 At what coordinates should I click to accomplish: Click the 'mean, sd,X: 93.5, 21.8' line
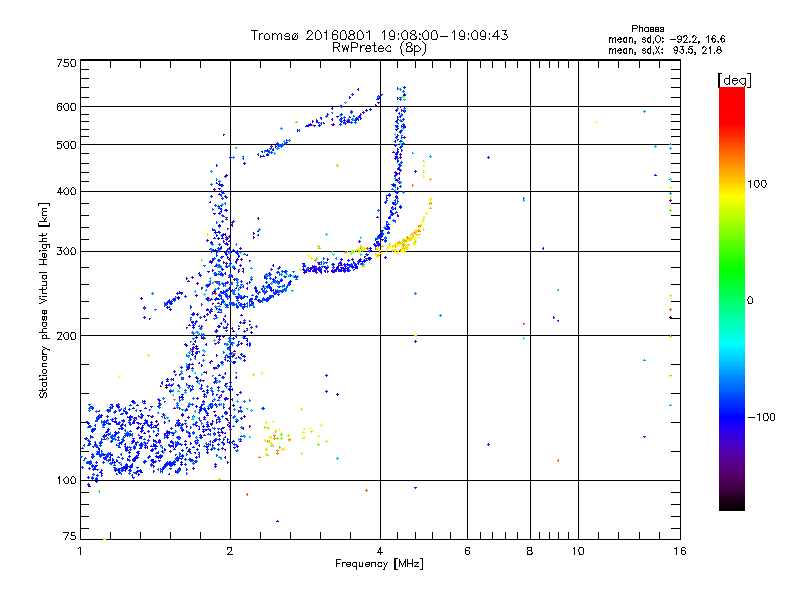(665, 50)
